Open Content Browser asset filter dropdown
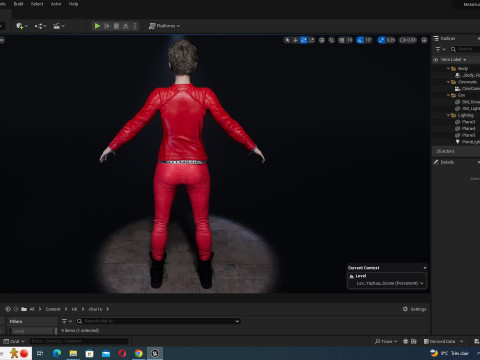 click(x=67, y=321)
